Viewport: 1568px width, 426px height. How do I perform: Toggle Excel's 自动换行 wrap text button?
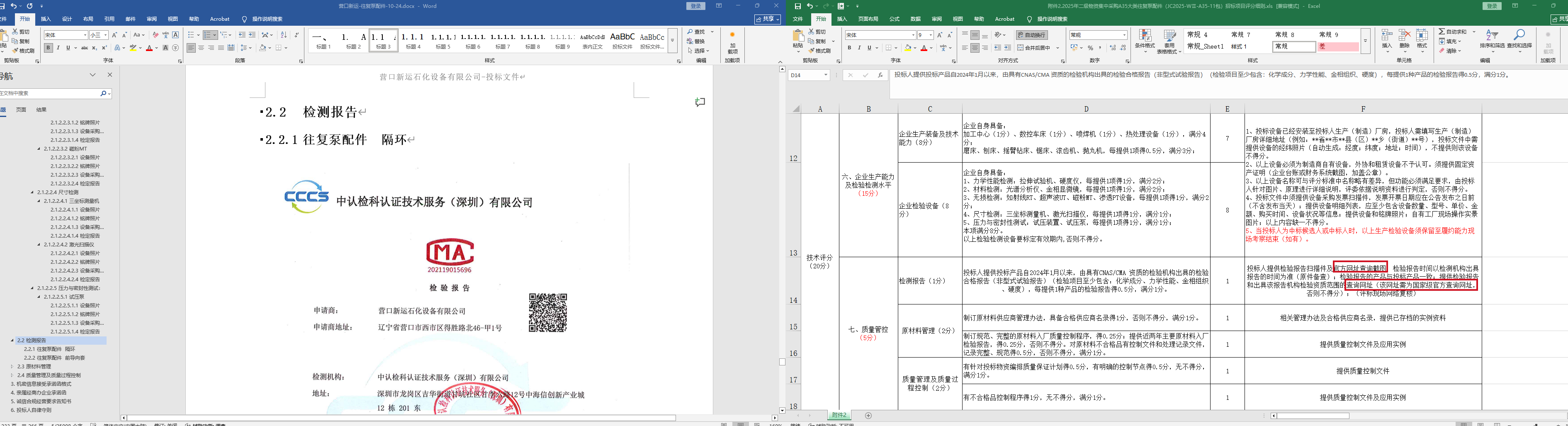[1031, 35]
